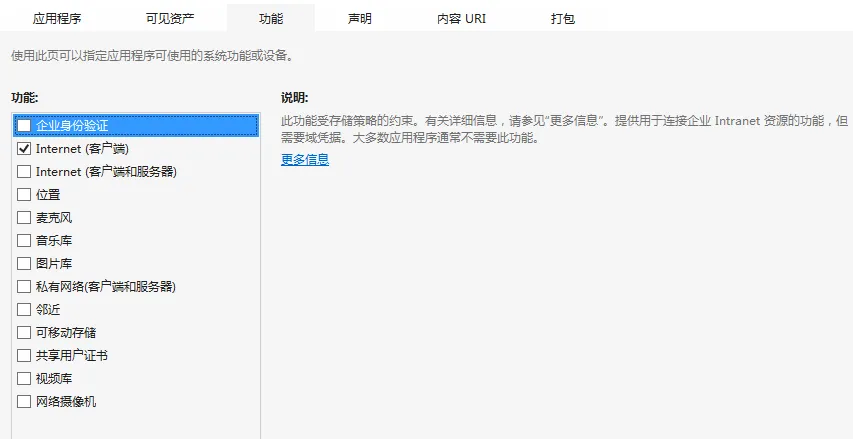Enable Internet (客户端和服务器) checkbox
The height and width of the screenshot is (439, 853).
pyautogui.click(x=24, y=172)
